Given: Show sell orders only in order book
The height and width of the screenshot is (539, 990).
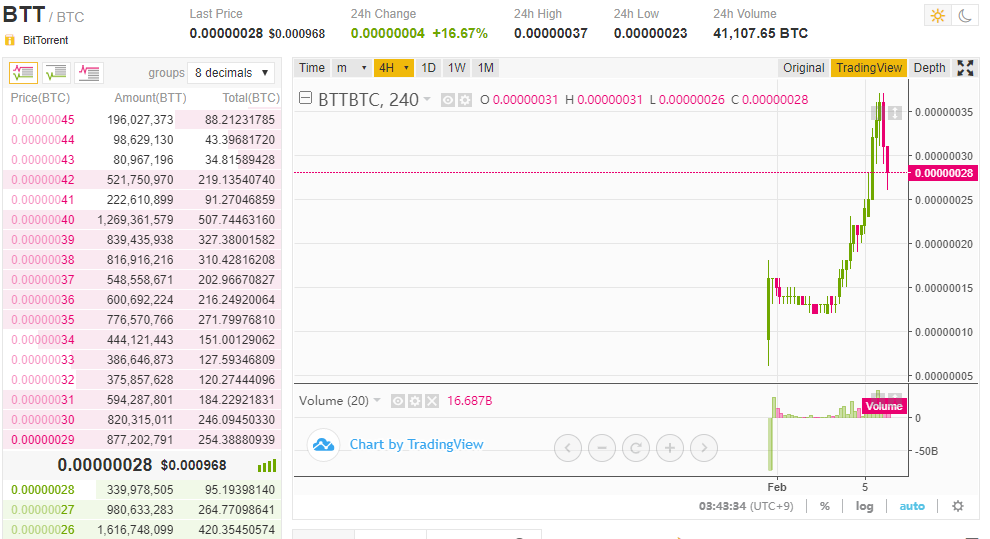Looking at the screenshot, I should tap(89, 72).
